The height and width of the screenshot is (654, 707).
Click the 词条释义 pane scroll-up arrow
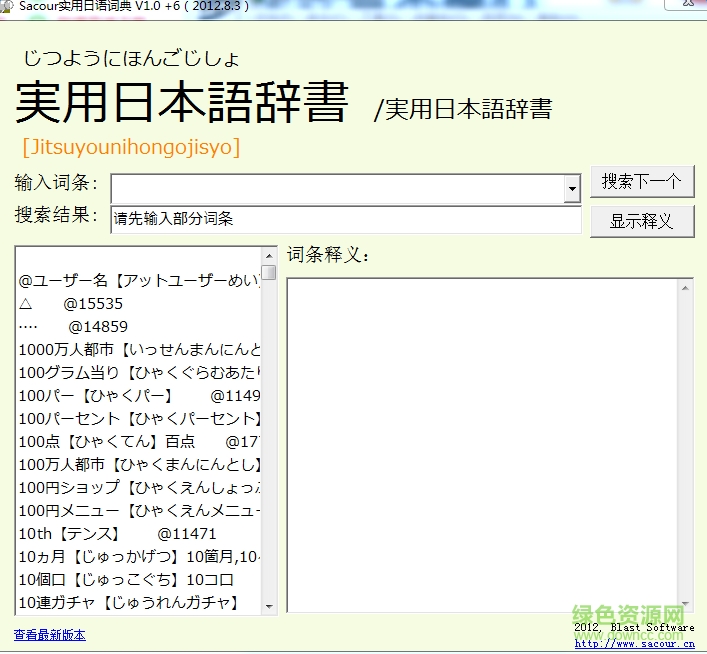tap(685, 288)
